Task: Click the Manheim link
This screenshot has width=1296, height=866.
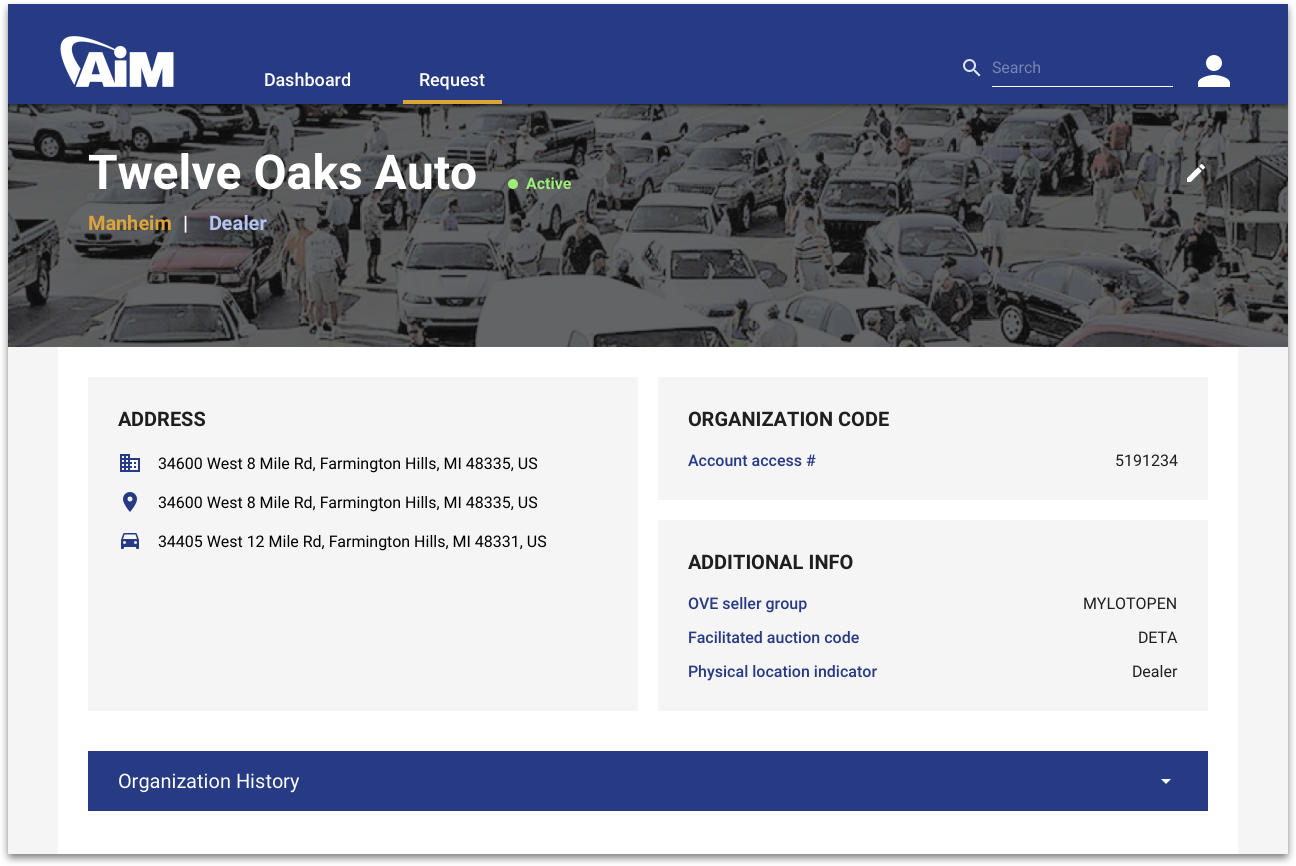Action: pyautogui.click(x=130, y=223)
